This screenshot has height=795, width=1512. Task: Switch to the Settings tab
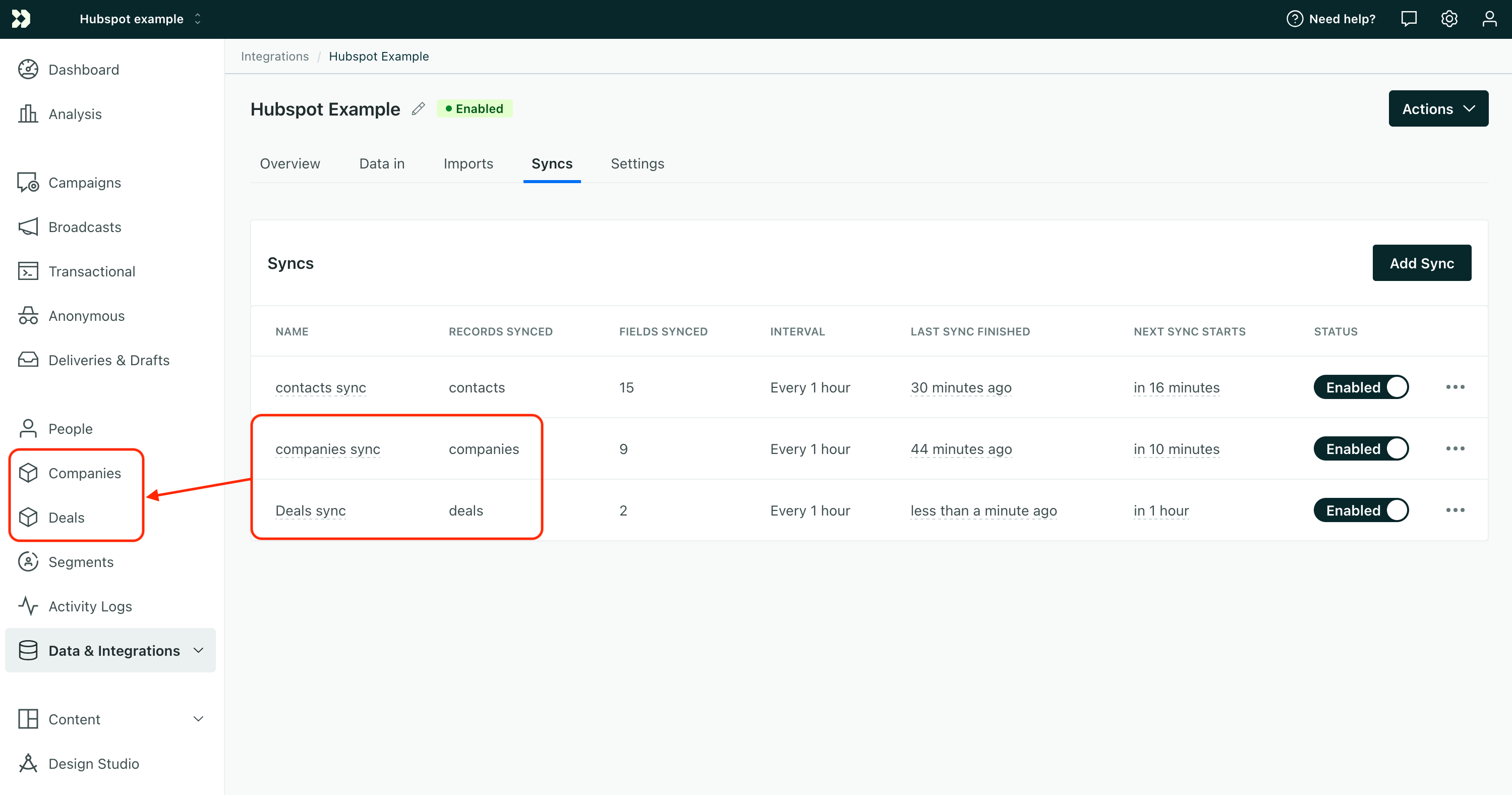coord(637,164)
